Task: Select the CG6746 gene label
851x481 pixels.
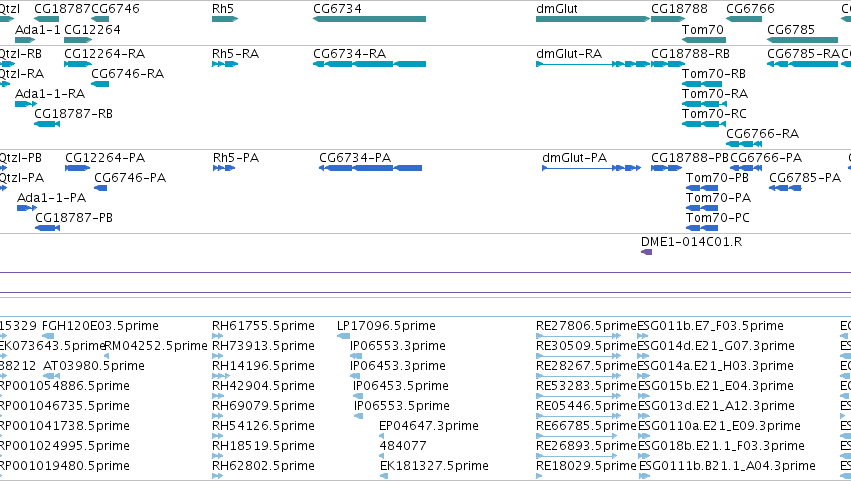Action: click(116, 9)
